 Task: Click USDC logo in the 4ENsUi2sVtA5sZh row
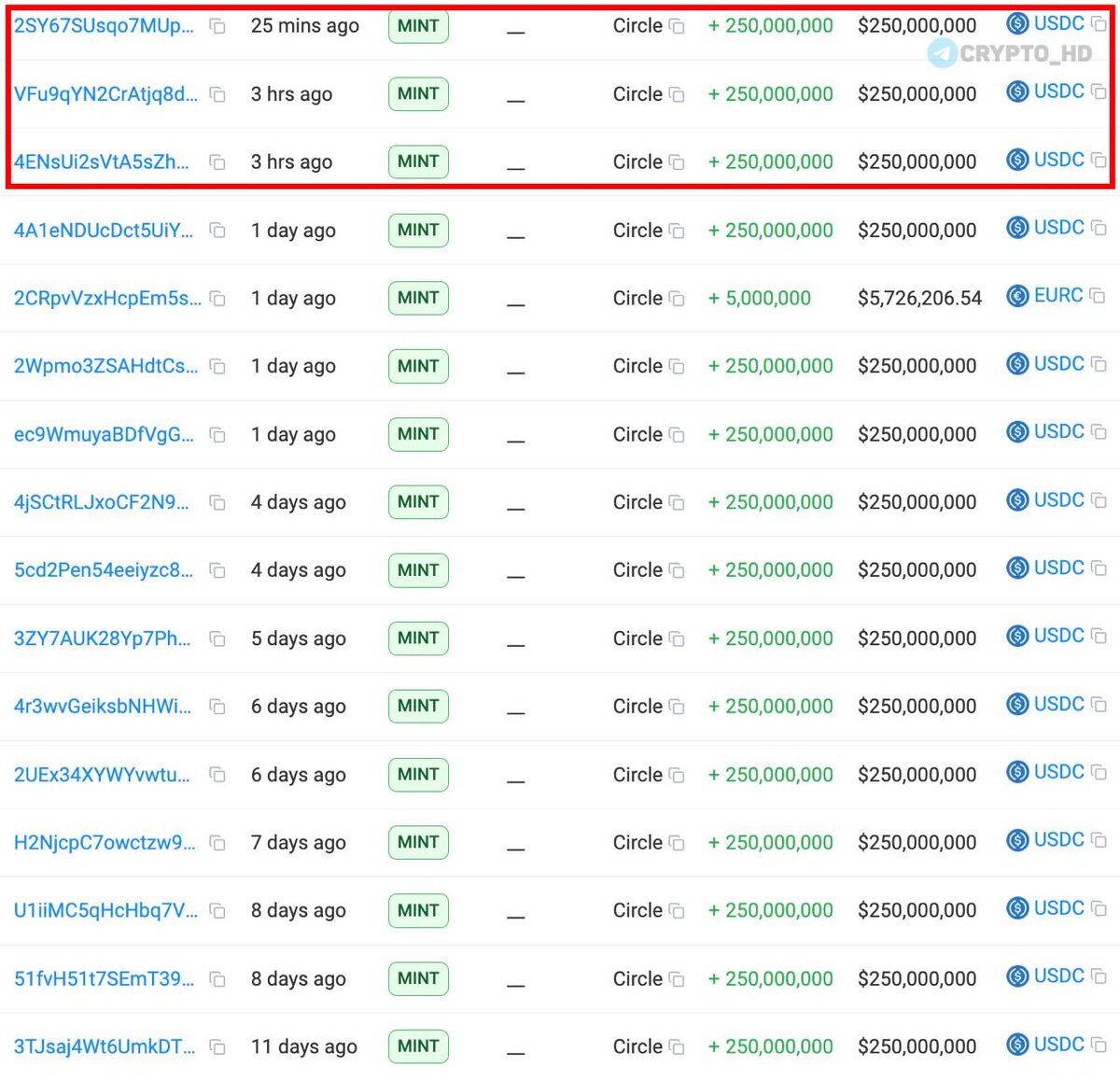click(1017, 160)
